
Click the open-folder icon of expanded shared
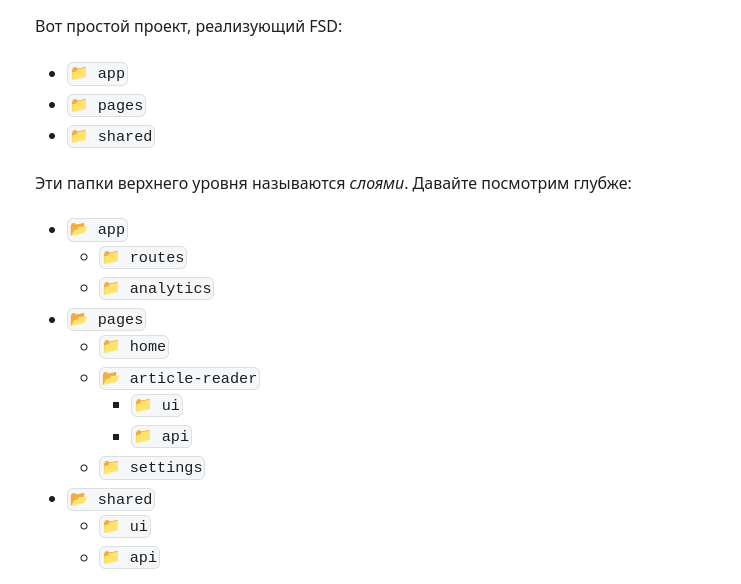79,499
